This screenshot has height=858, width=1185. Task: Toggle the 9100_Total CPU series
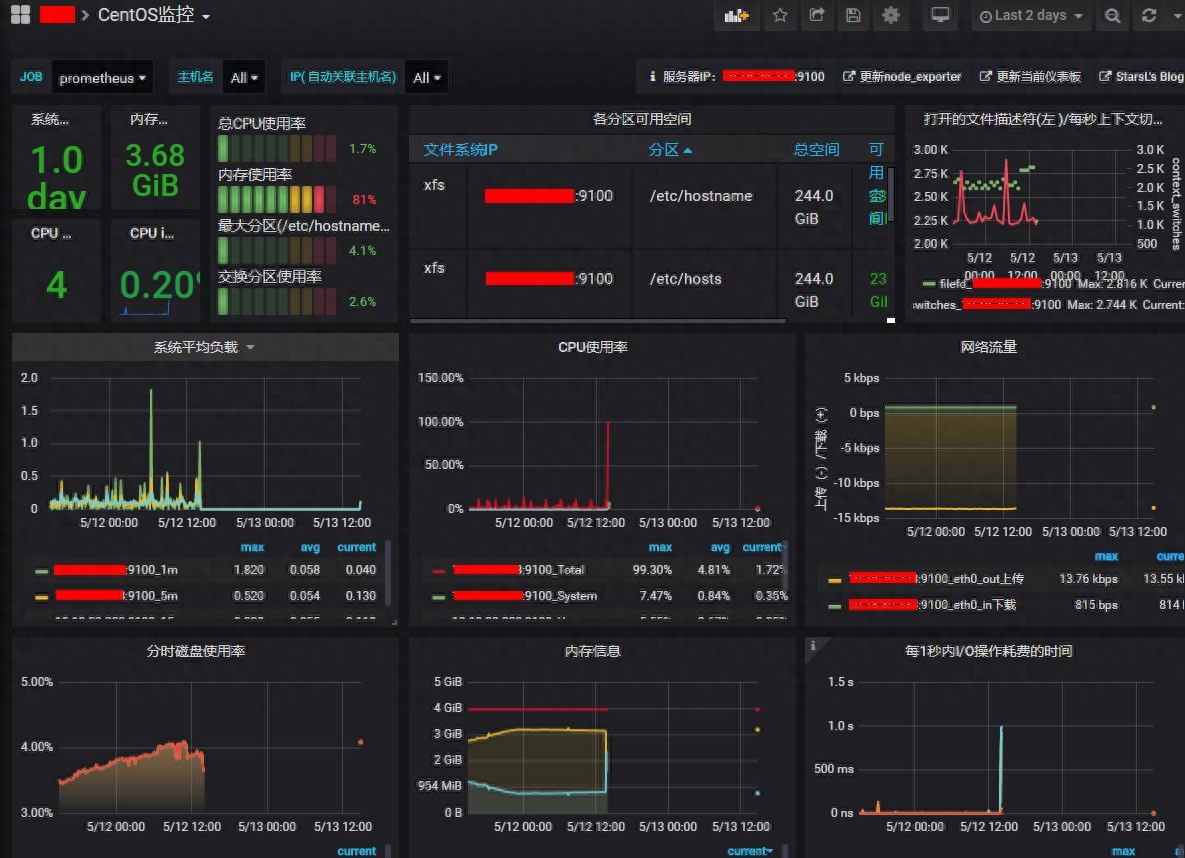[x=518, y=570]
